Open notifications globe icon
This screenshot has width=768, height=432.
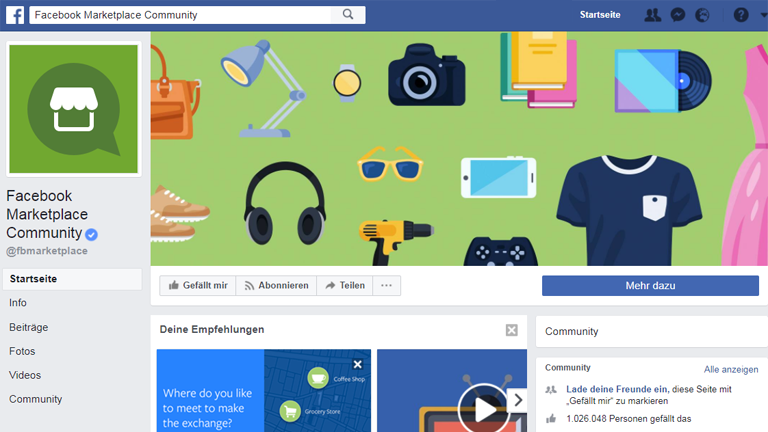pos(702,15)
